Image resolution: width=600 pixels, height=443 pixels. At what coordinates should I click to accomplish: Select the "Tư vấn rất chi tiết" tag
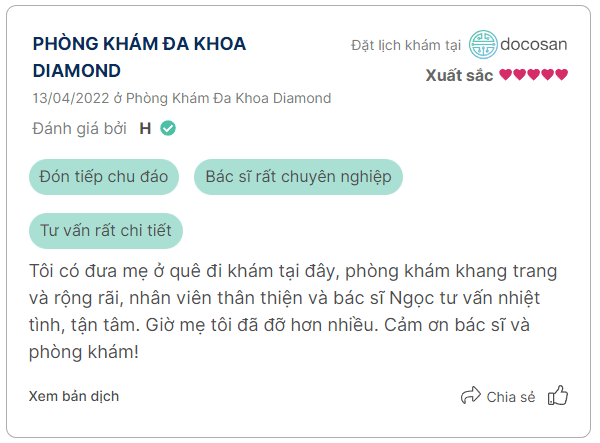point(105,230)
